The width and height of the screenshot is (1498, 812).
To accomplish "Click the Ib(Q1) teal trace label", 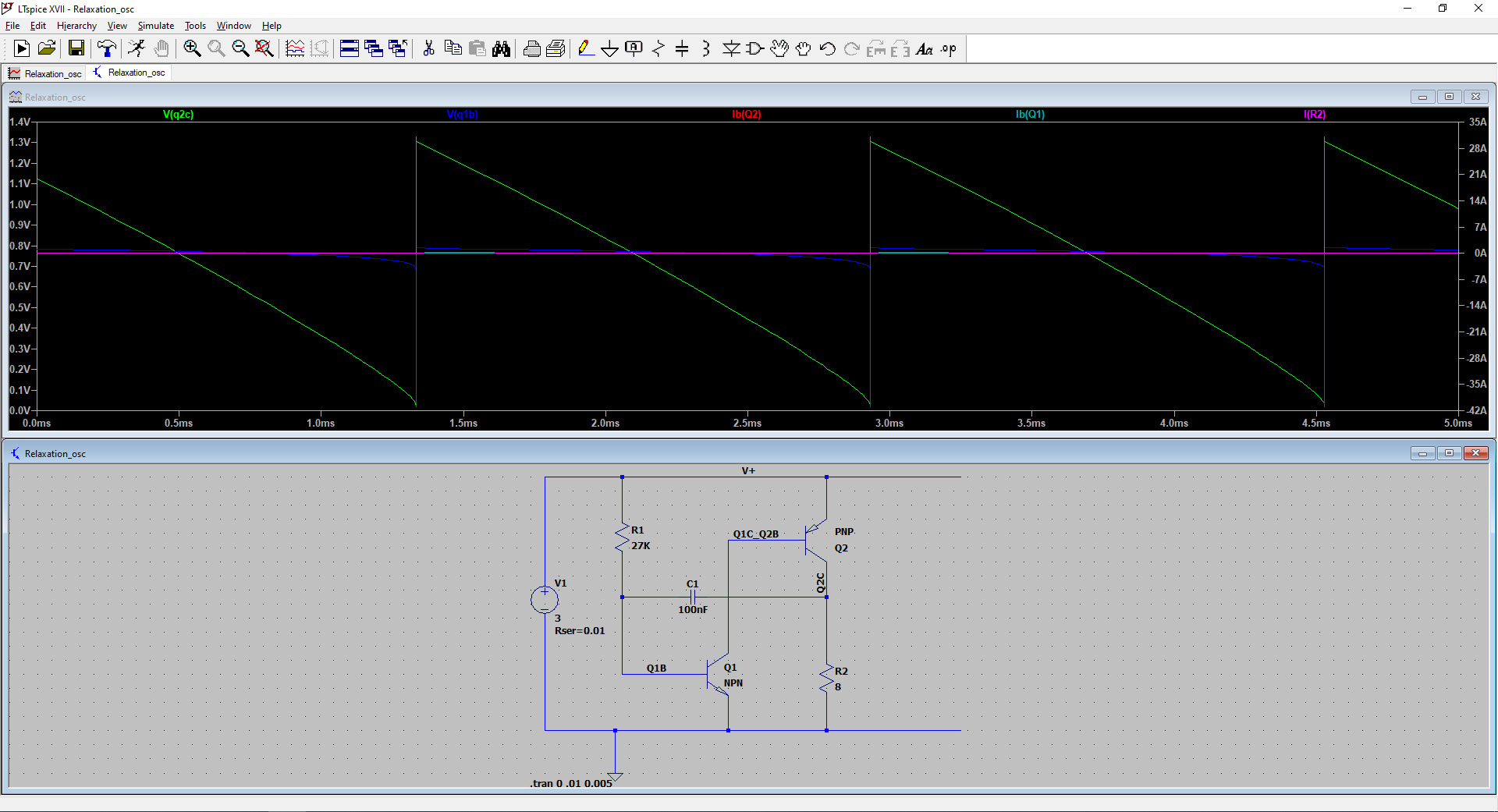I will point(1030,114).
